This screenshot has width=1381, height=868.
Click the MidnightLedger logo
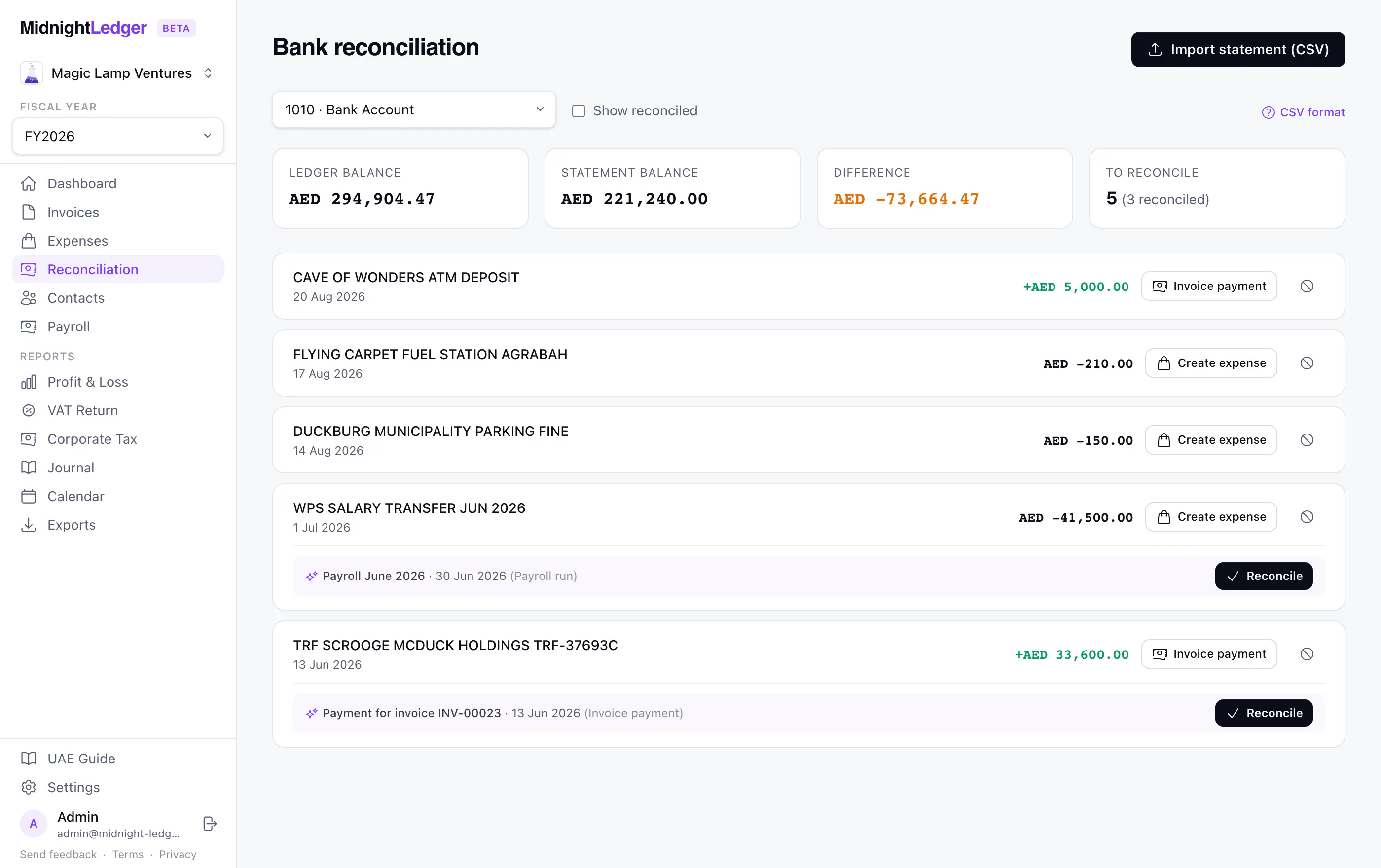click(x=83, y=28)
